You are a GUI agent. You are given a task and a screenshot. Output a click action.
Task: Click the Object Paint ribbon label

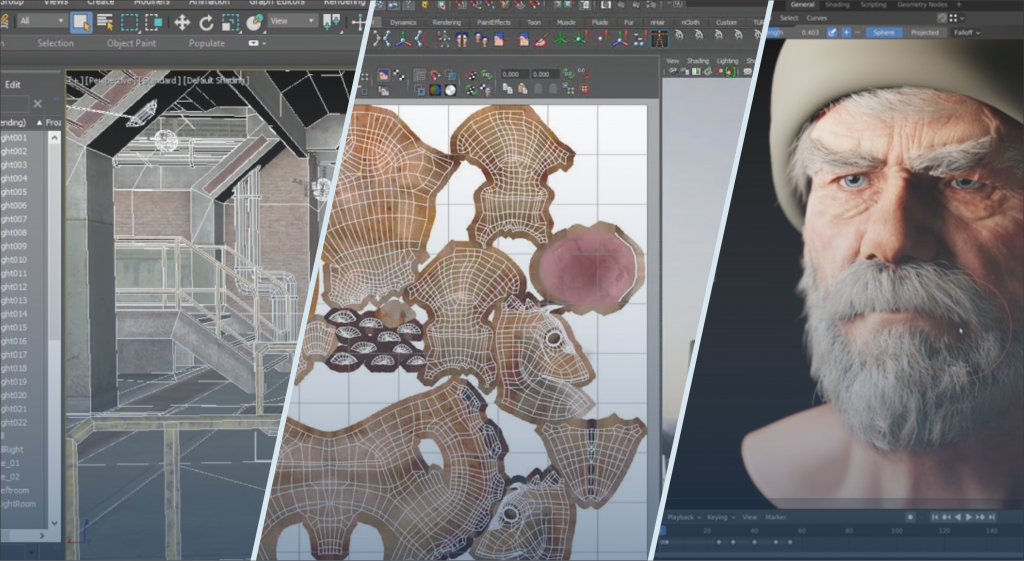tap(133, 43)
